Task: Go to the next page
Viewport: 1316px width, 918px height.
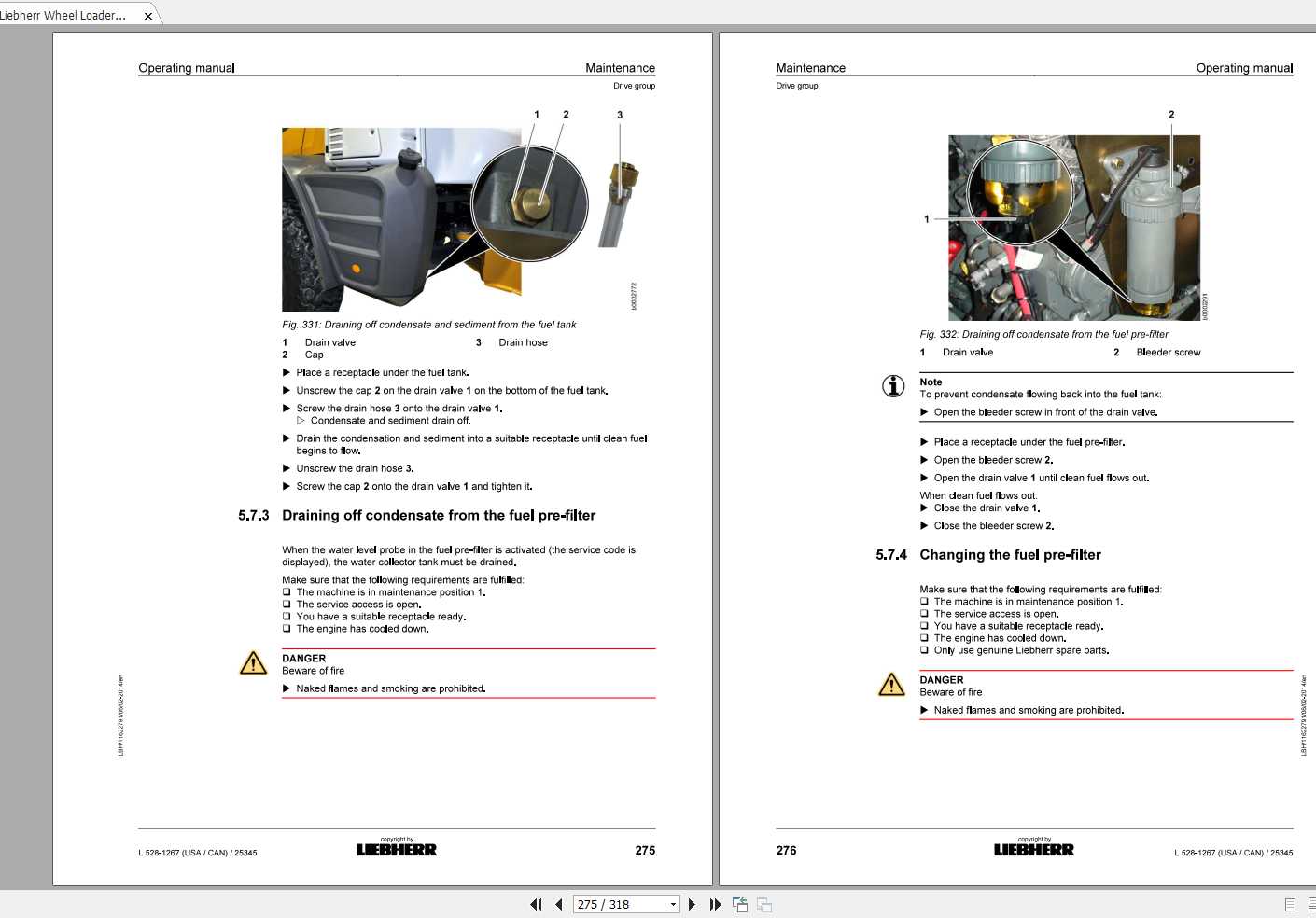Action: pyautogui.click(x=693, y=904)
